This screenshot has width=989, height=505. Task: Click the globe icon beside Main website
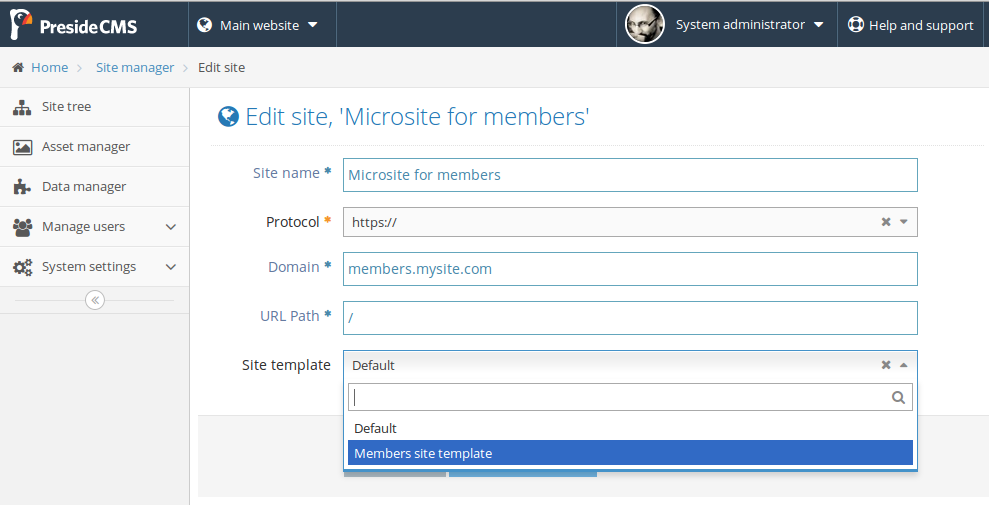click(204, 25)
